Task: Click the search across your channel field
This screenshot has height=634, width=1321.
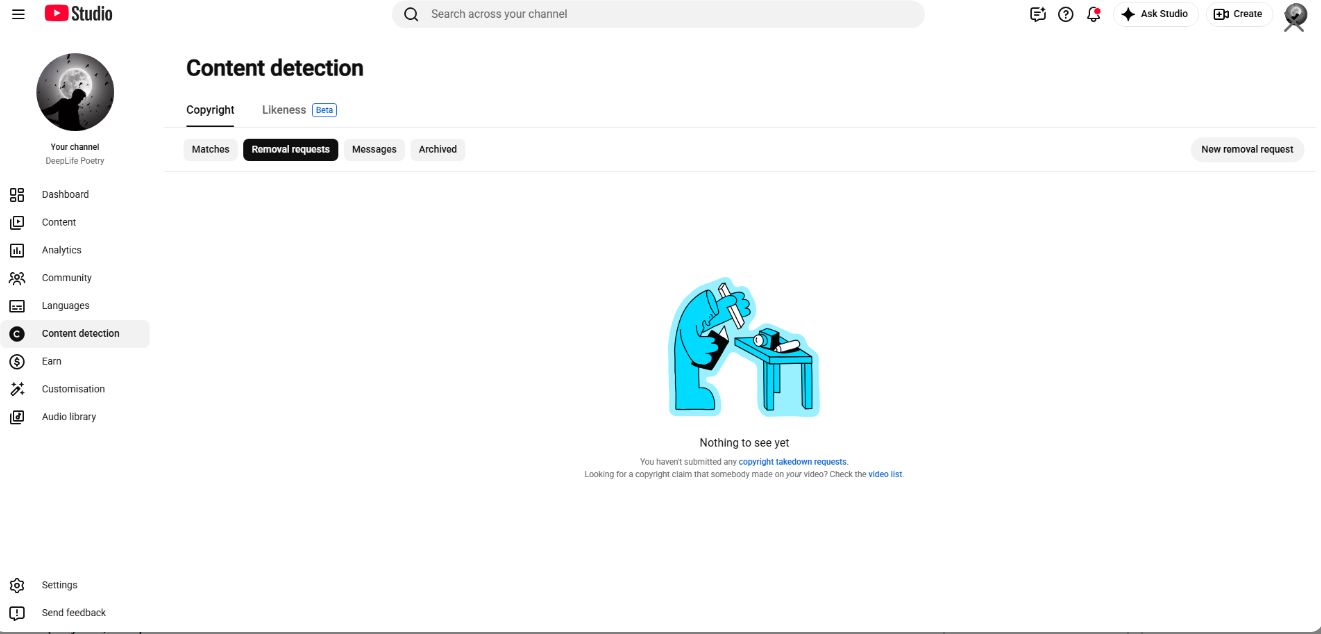Action: point(658,14)
